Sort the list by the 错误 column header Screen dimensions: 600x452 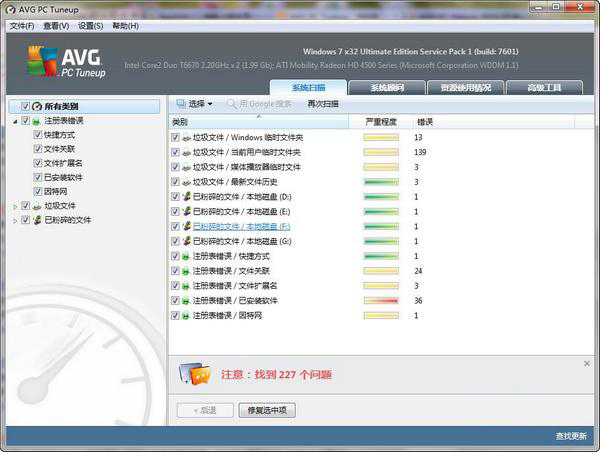[494, 122]
